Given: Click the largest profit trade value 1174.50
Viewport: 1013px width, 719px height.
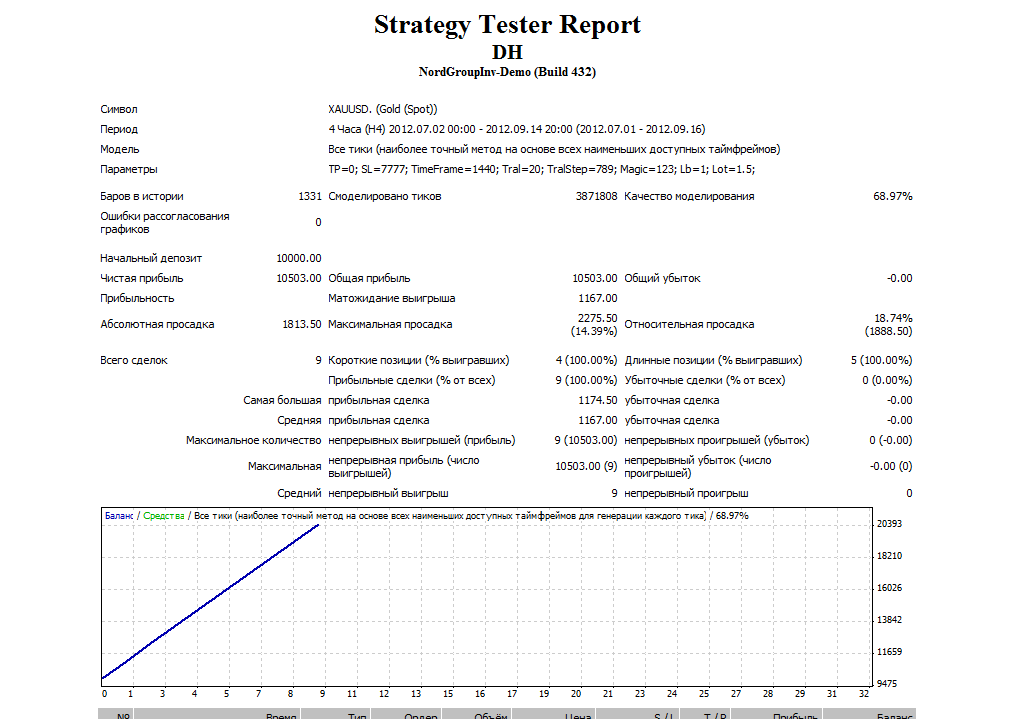Looking at the screenshot, I should click(598, 401).
